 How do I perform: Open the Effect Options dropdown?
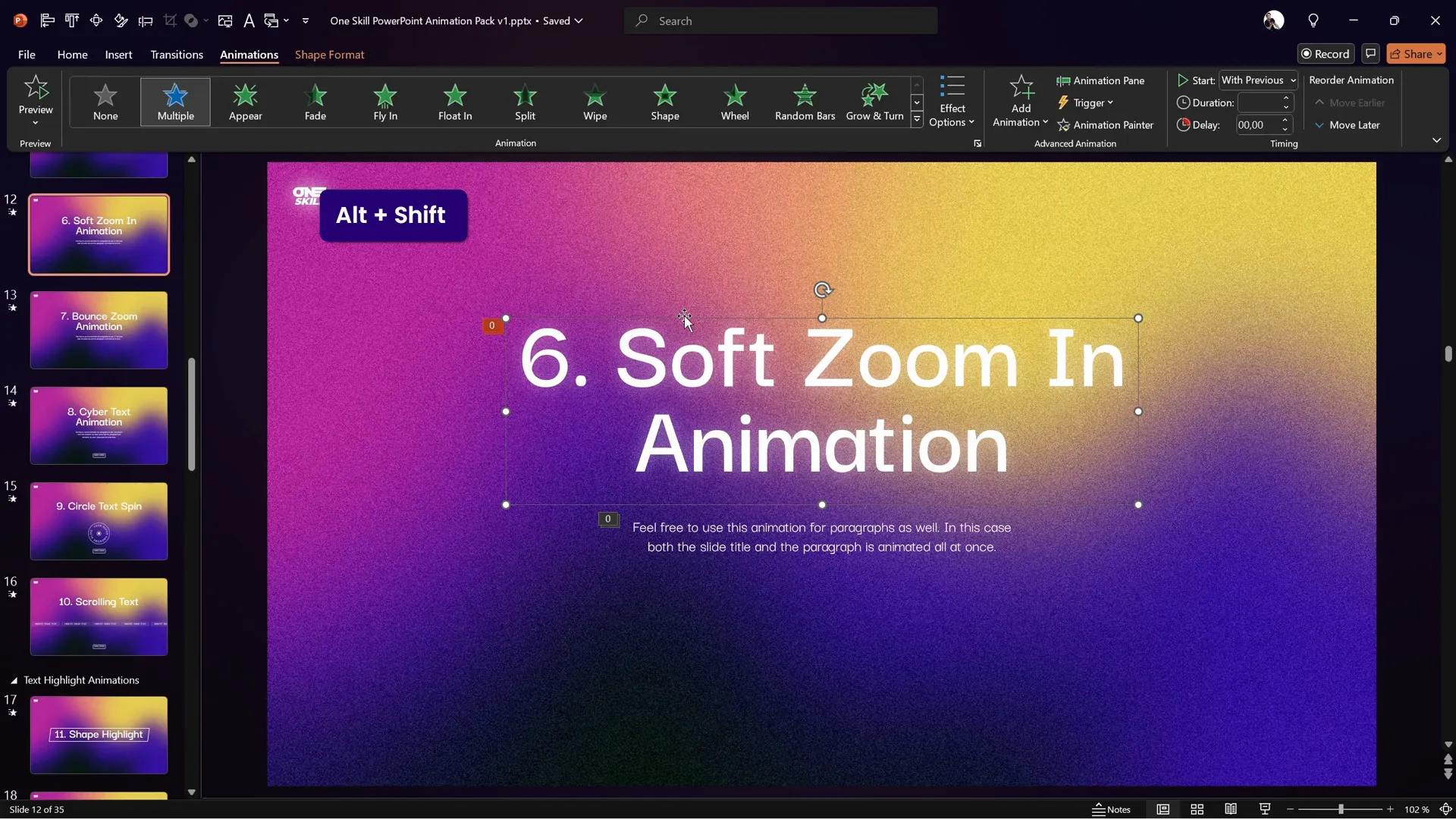(952, 101)
